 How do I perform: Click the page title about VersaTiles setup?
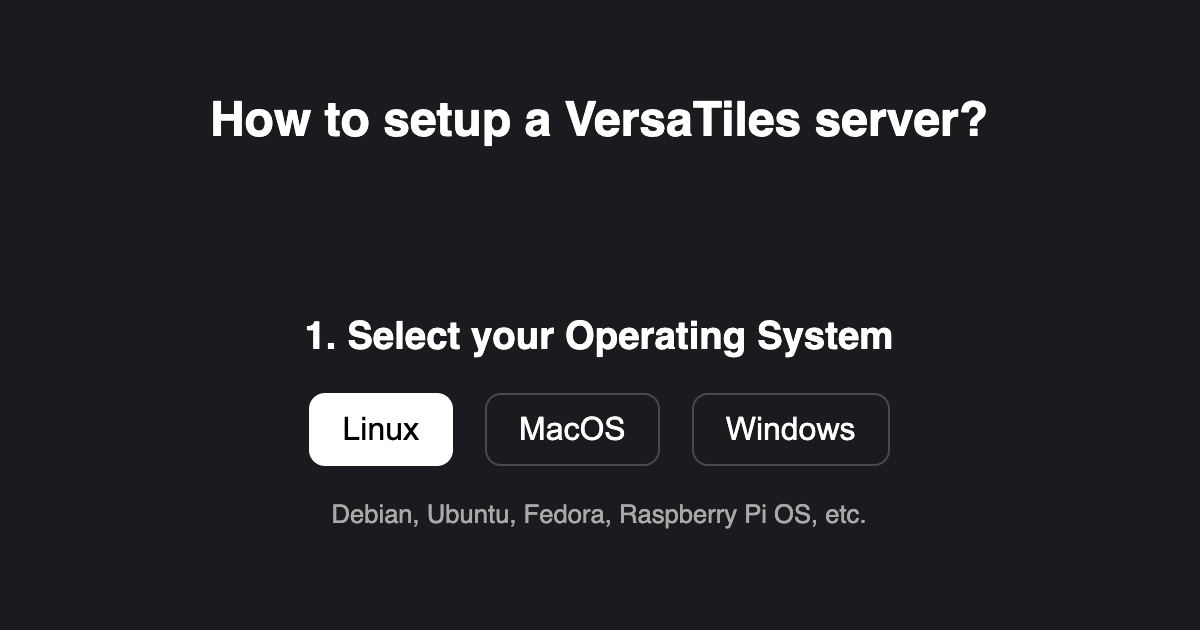coord(599,119)
